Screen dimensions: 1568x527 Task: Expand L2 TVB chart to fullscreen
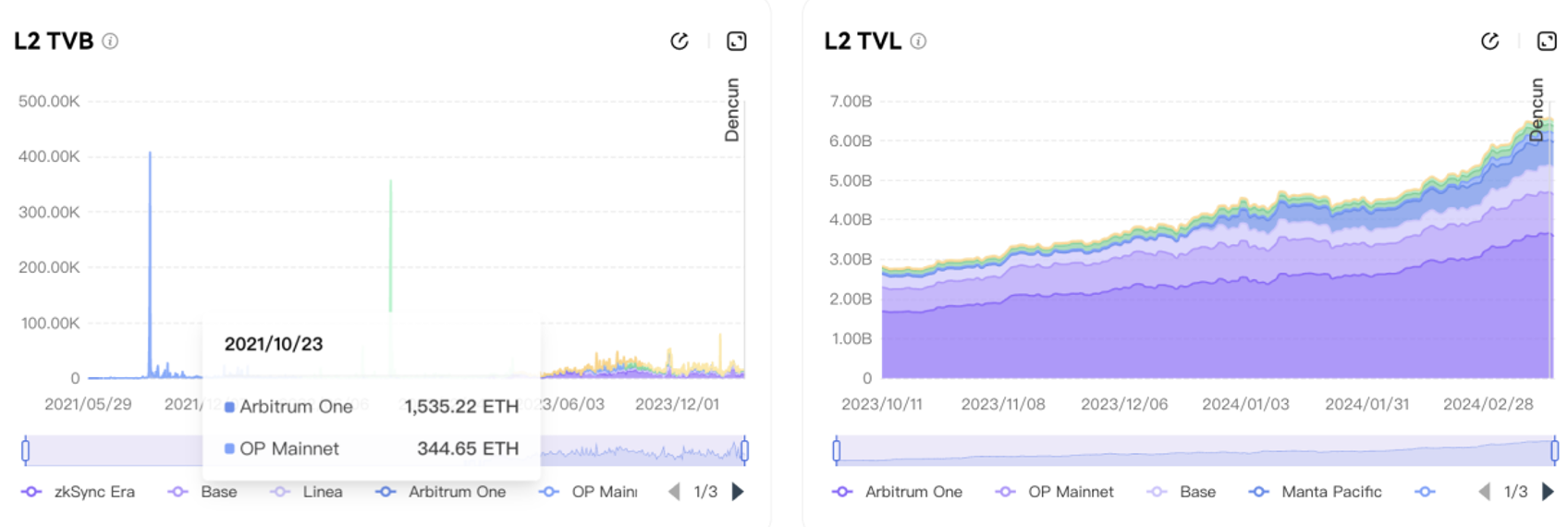pyautogui.click(x=737, y=41)
